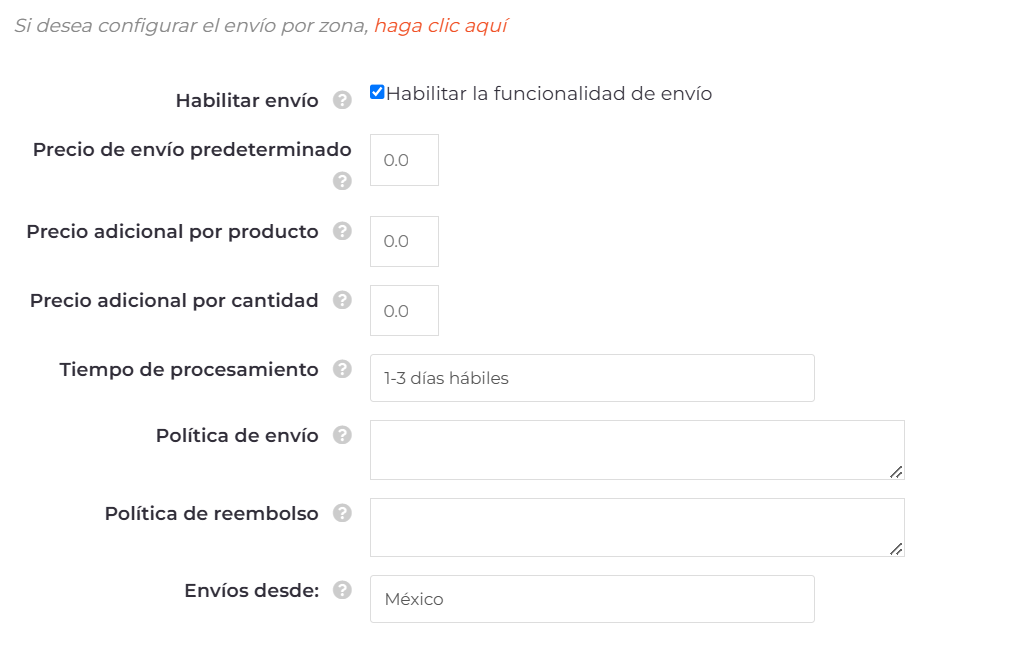Open the Envíos desde country dropdown
The height and width of the screenshot is (665, 1025).
592,599
